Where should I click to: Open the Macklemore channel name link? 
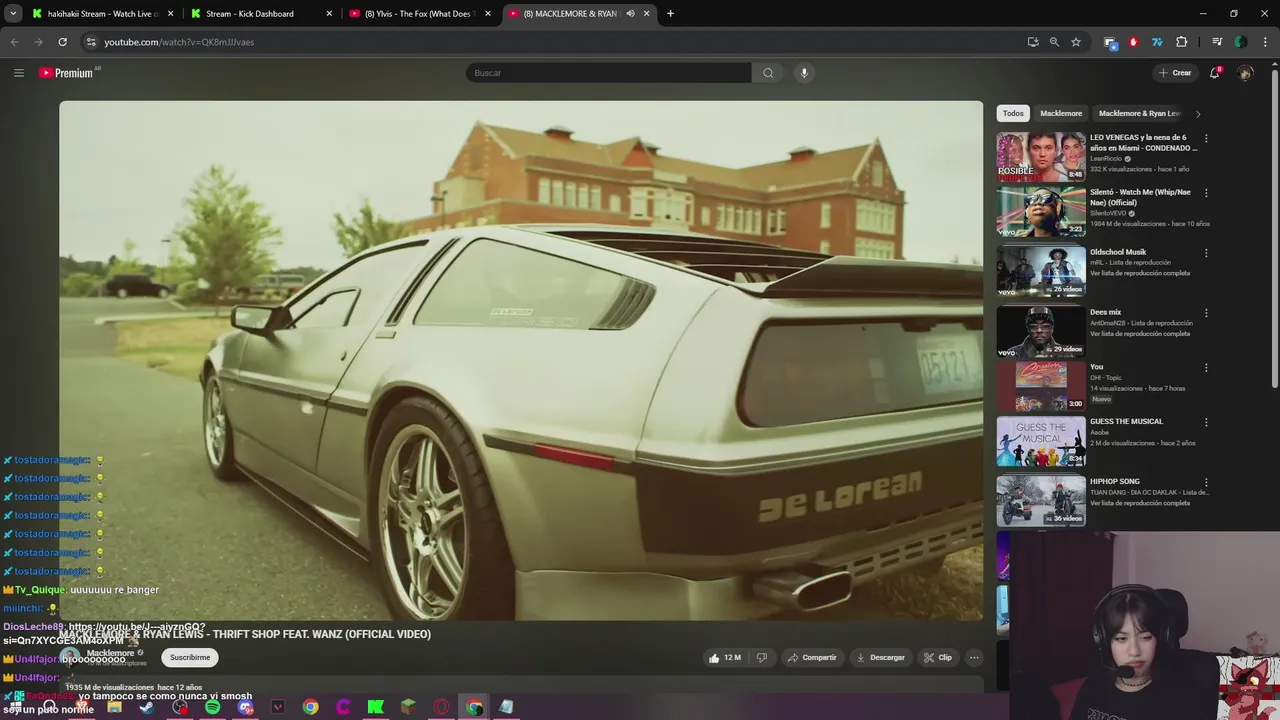coord(110,653)
